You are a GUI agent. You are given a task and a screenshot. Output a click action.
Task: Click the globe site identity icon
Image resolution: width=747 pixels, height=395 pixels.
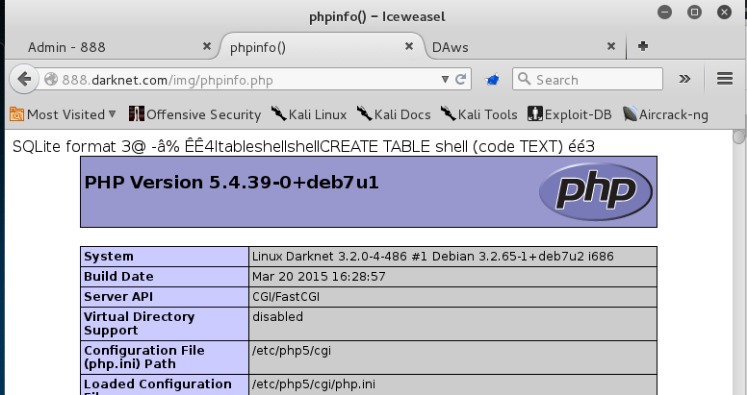(51, 79)
